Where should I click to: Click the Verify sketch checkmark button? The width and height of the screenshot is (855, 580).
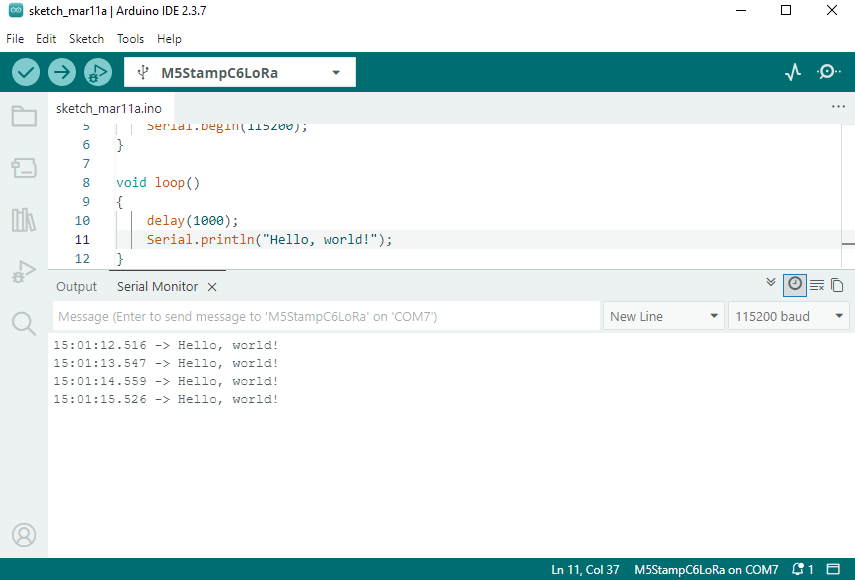[x=26, y=72]
